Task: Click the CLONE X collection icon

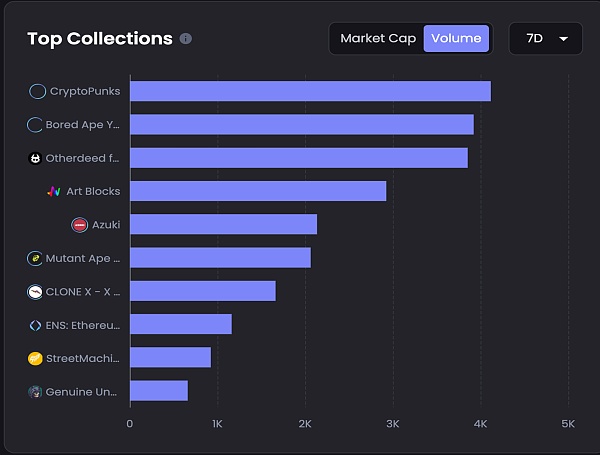Action: [35, 292]
